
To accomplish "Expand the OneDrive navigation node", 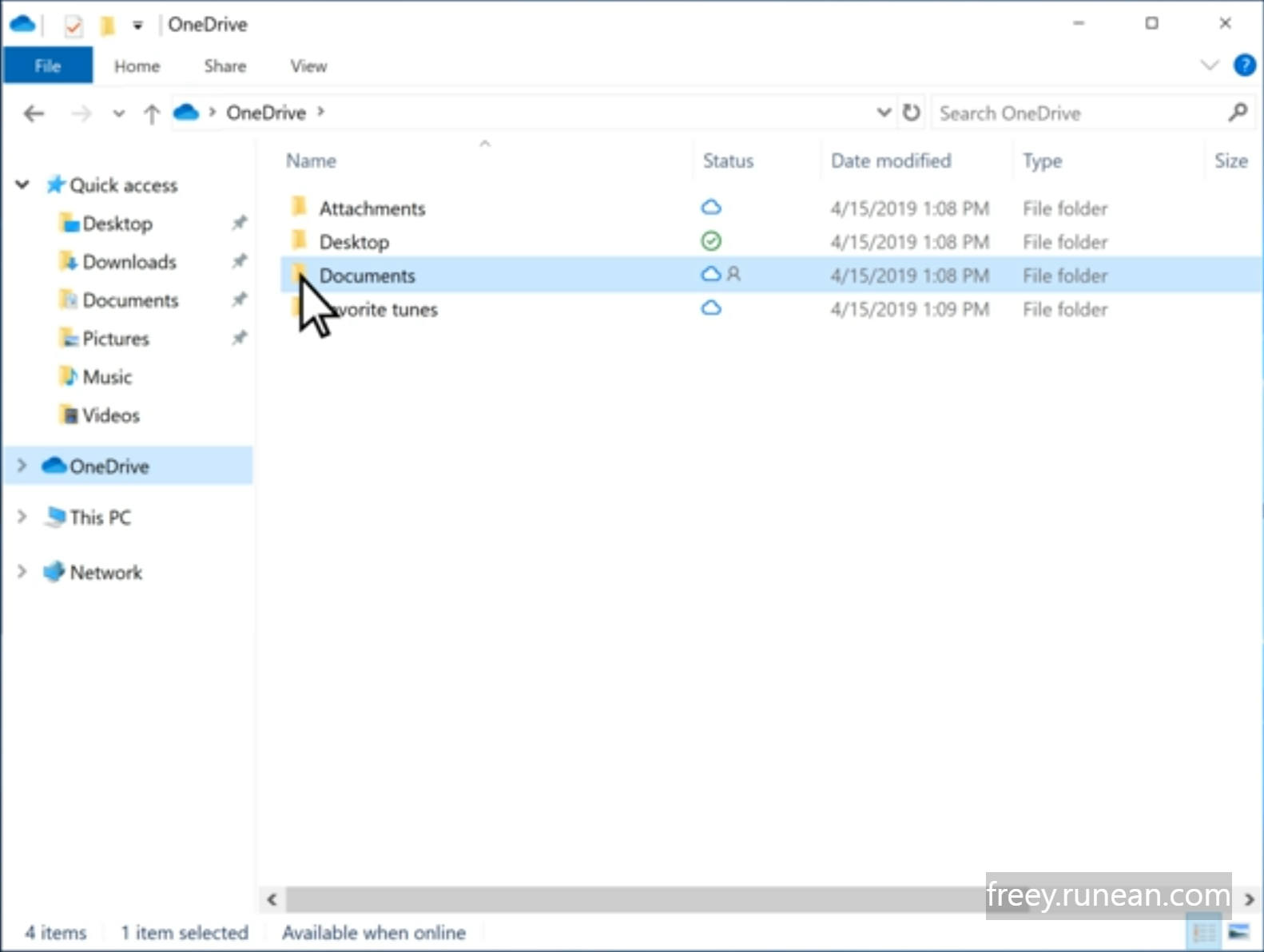I will pos(22,466).
